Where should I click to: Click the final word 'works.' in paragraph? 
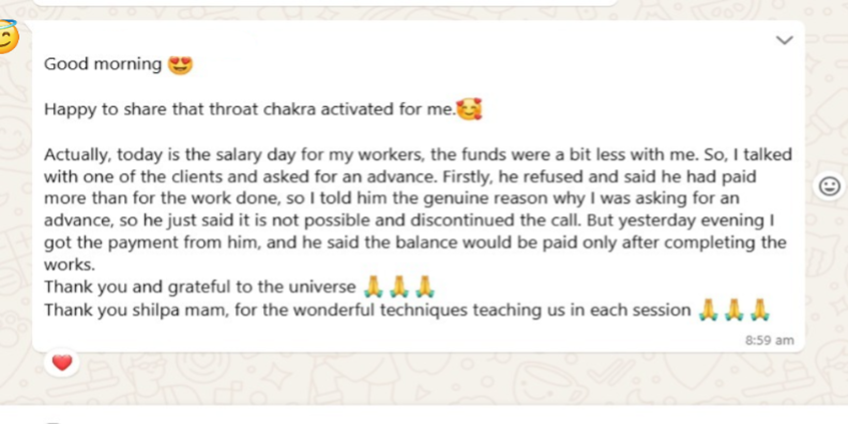67,266
